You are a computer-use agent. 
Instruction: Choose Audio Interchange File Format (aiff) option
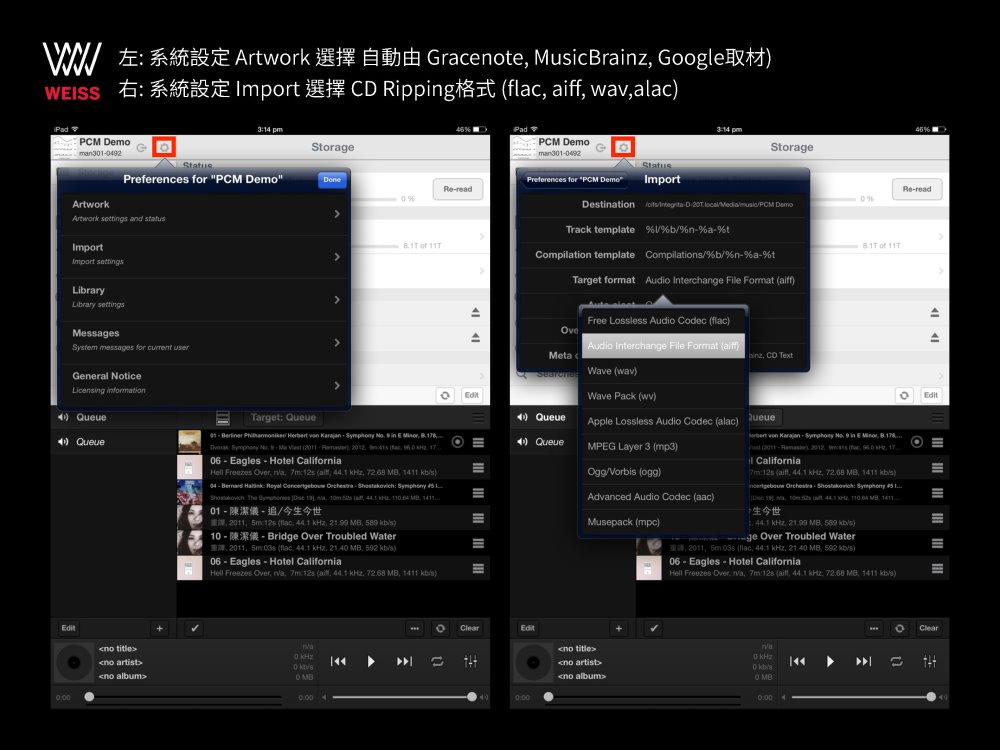pyautogui.click(x=663, y=346)
